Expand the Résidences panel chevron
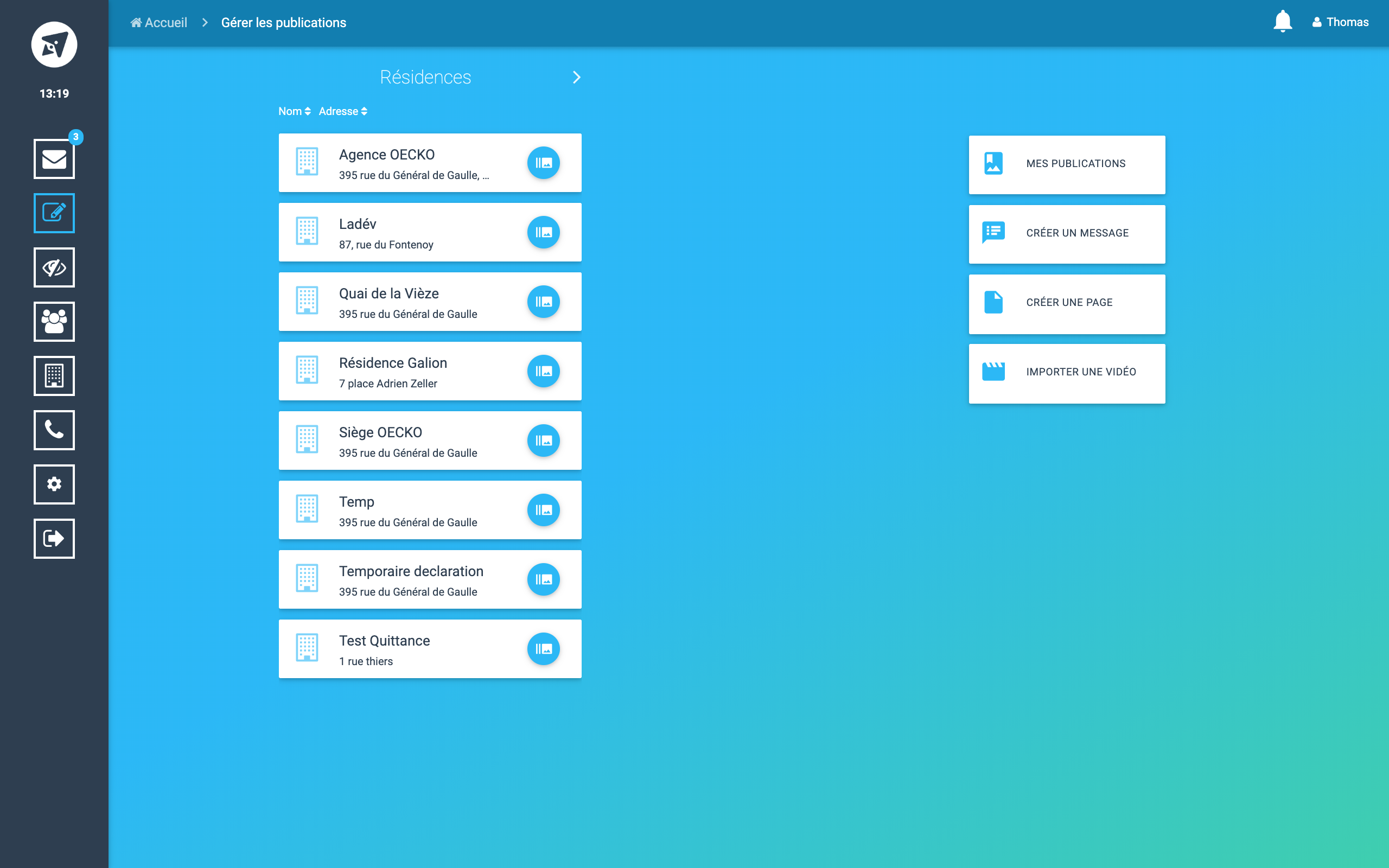This screenshot has width=1389, height=868. tap(576, 78)
